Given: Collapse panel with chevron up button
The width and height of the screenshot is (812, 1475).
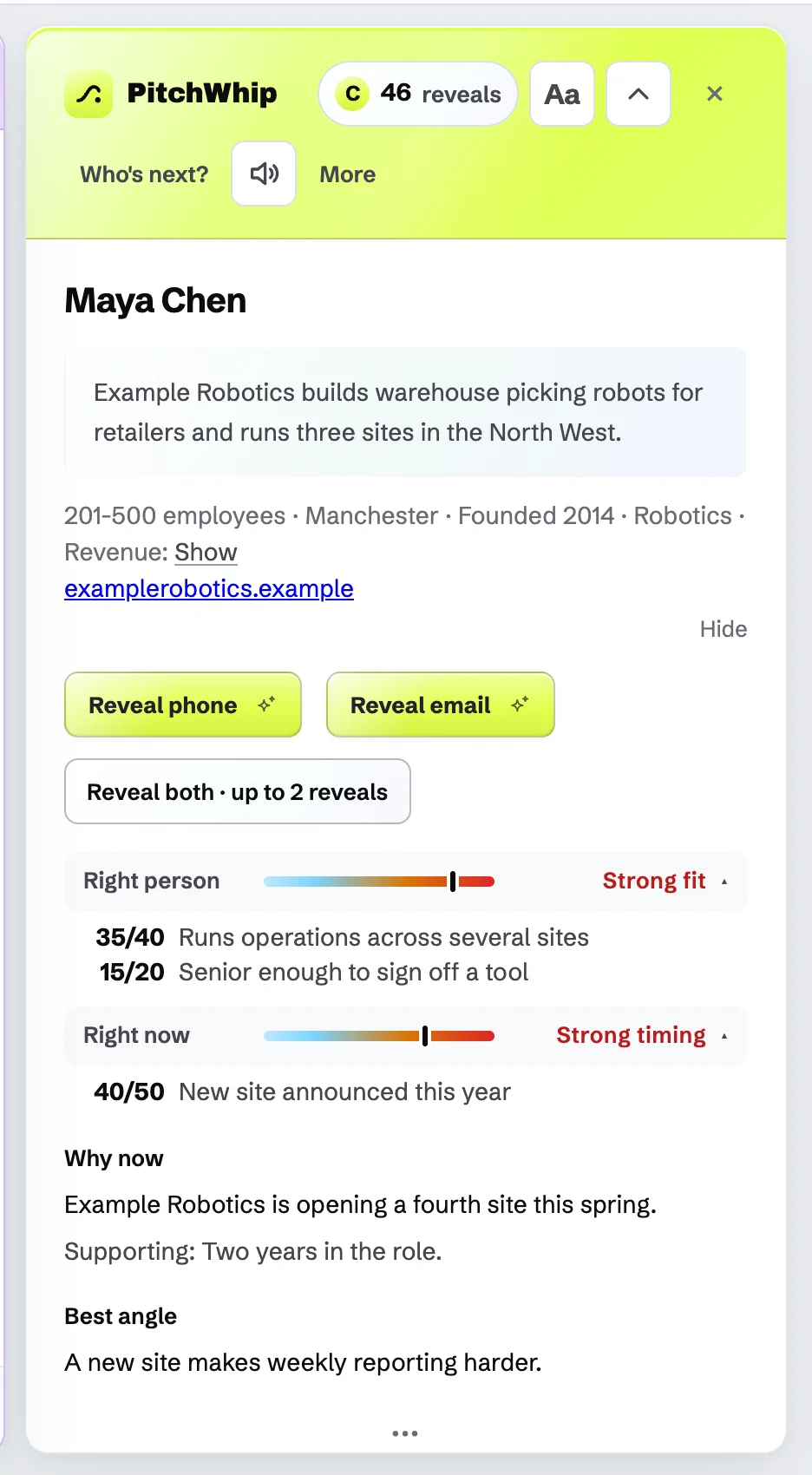Looking at the screenshot, I should pos(638,94).
